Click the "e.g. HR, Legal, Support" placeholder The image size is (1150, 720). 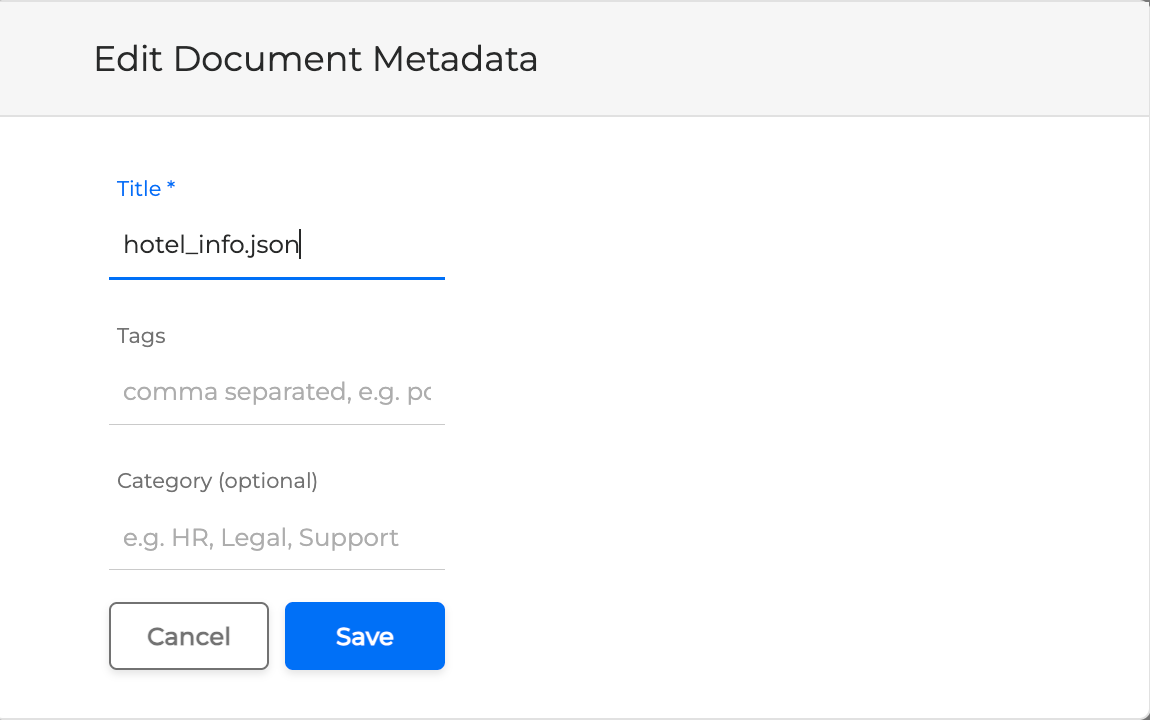click(260, 538)
